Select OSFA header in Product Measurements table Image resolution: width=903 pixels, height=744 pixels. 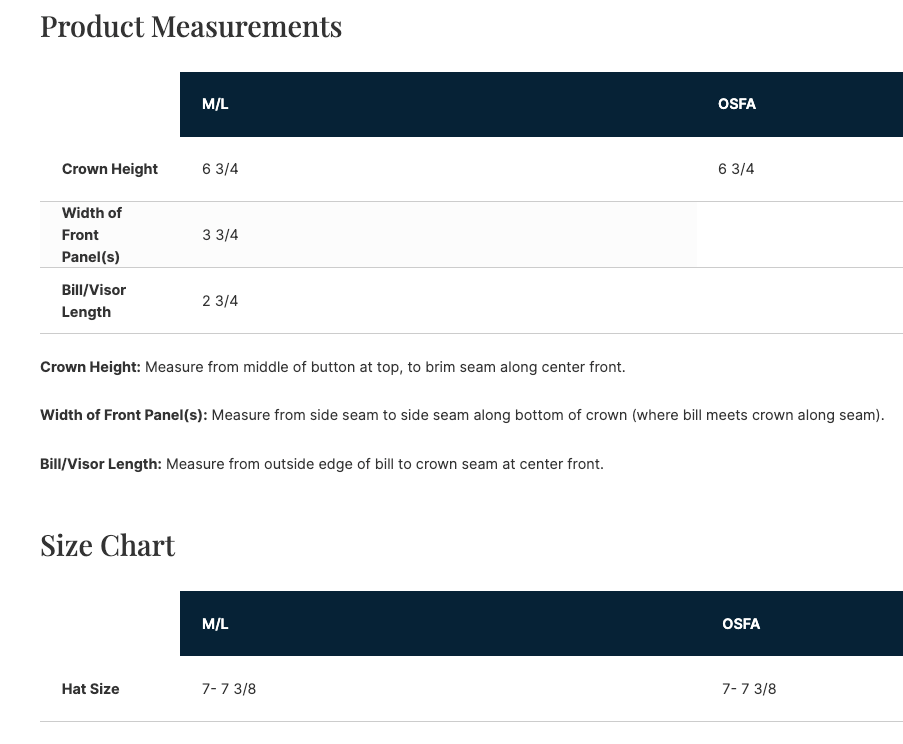[736, 104]
